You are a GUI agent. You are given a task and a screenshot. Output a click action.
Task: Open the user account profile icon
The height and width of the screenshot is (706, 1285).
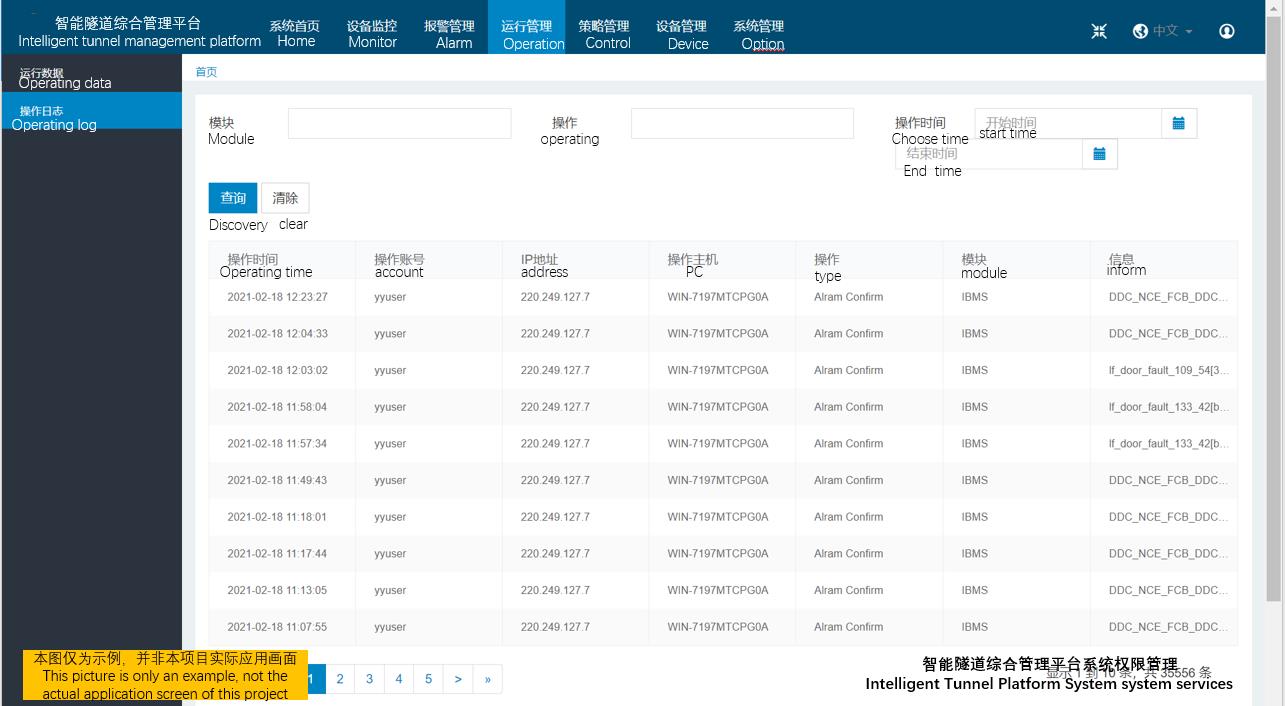coord(1227,31)
